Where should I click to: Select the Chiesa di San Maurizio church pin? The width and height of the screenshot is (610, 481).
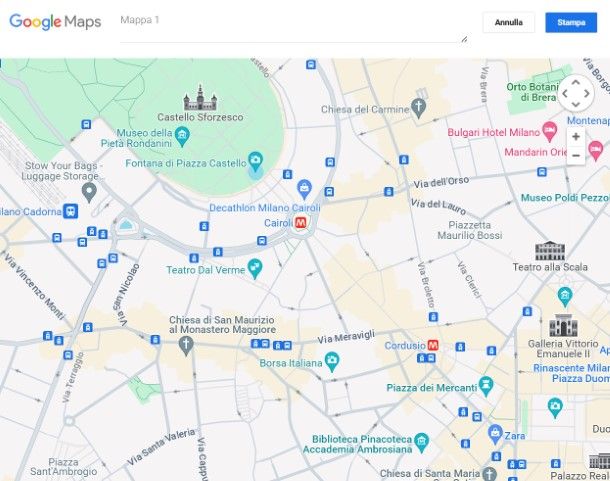pyautogui.click(x=186, y=346)
